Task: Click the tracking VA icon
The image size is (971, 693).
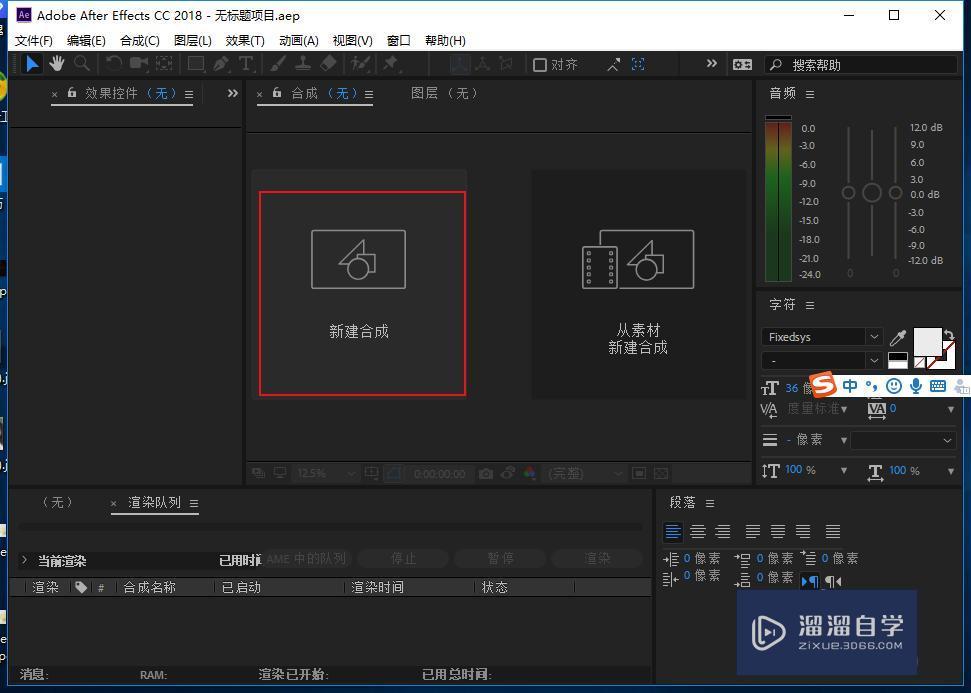Action: 877,409
